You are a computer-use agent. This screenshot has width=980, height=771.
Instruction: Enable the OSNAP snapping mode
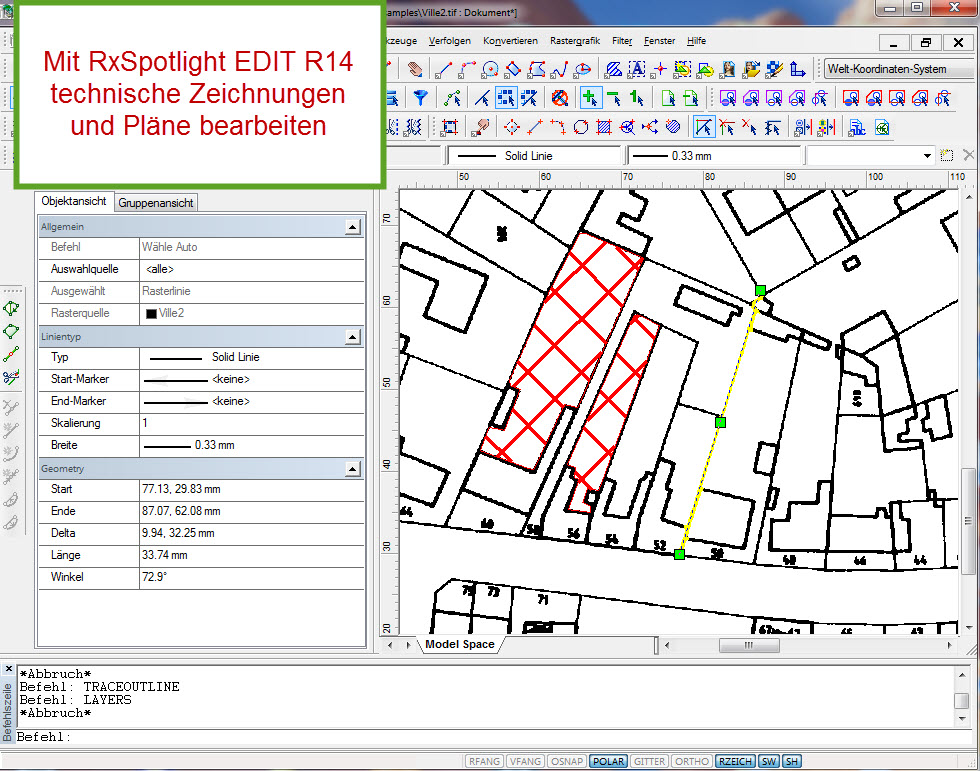point(567,761)
